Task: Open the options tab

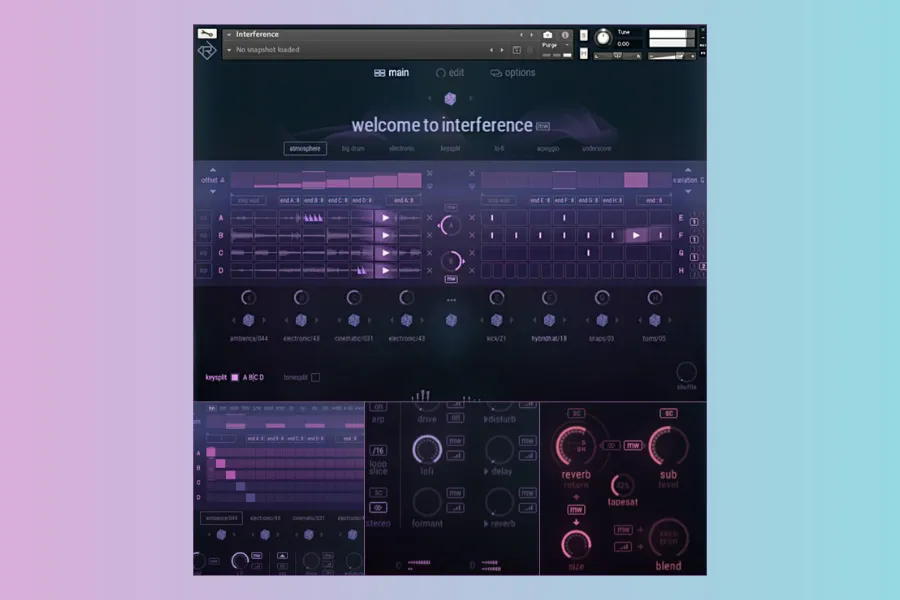Action: point(512,73)
